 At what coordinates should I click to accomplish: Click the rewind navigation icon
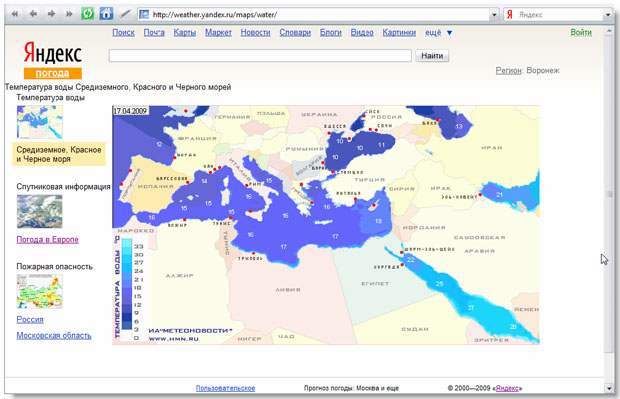click(15, 14)
